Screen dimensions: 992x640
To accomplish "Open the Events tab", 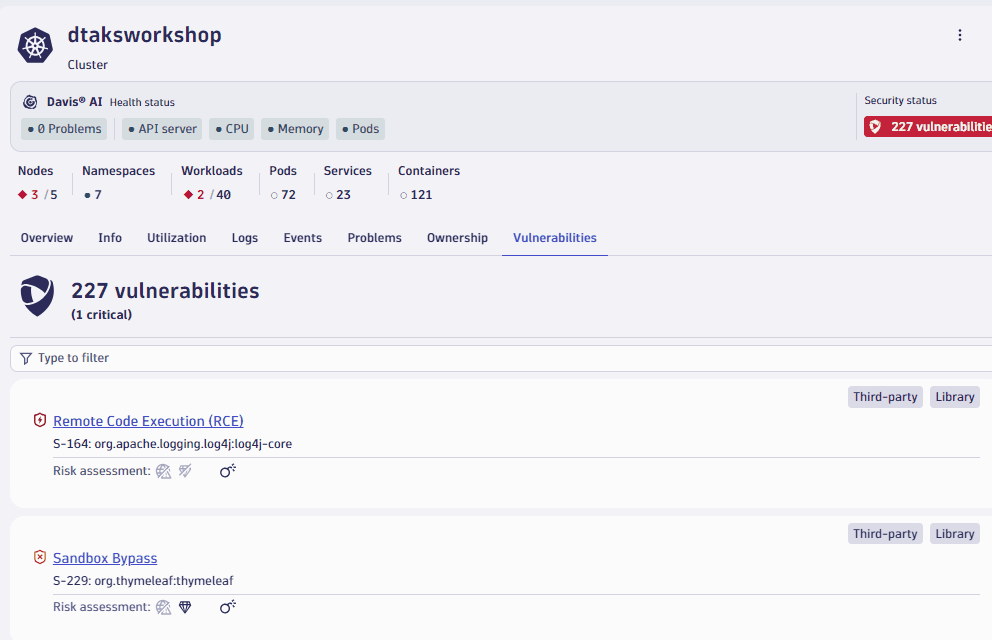I will [302, 238].
